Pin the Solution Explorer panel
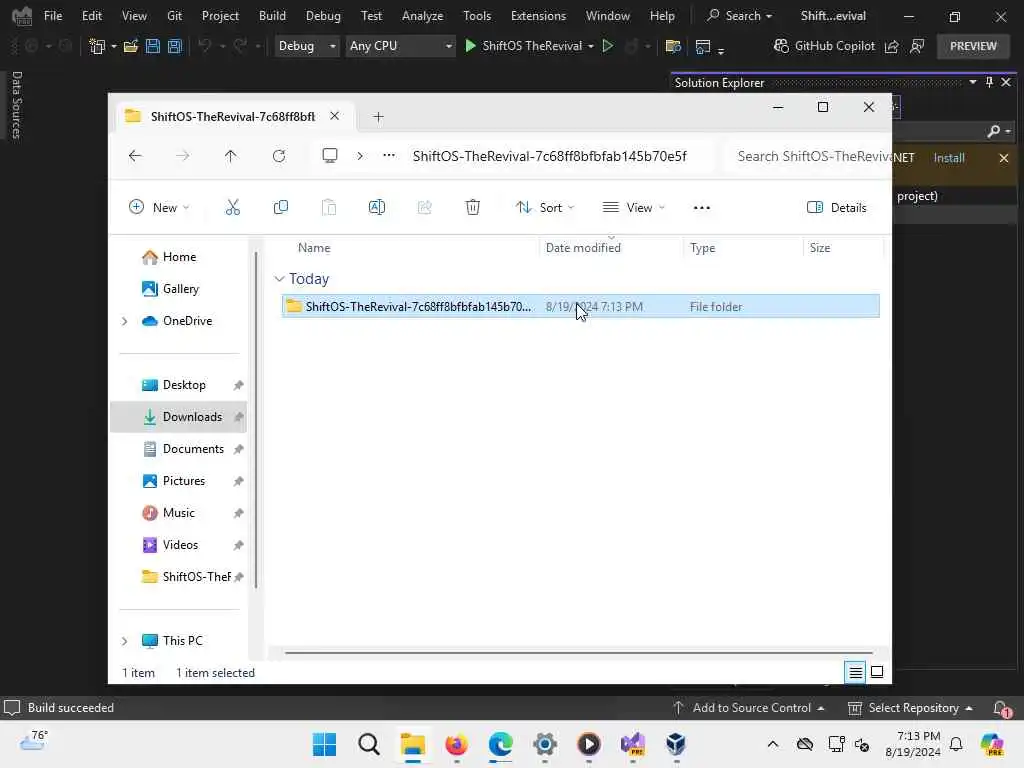Viewport: 1024px width, 768px height. [x=989, y=82]
